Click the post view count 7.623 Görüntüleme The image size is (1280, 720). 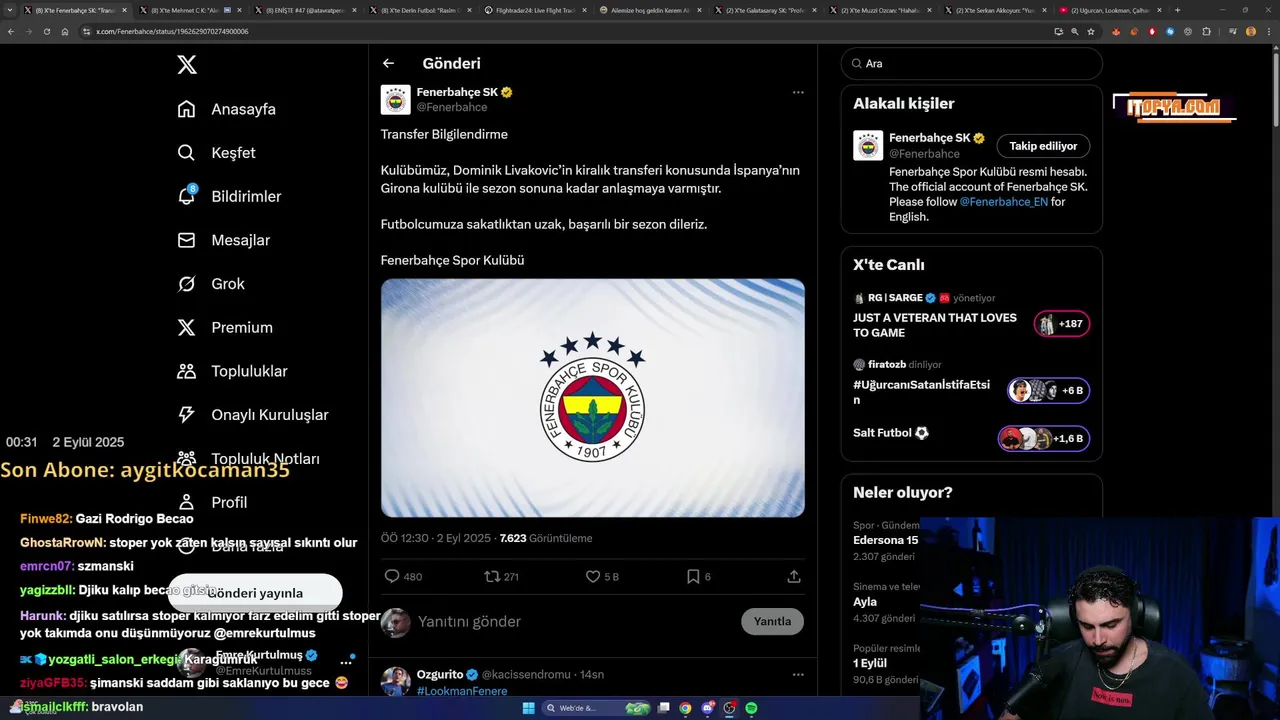point(546,538)
